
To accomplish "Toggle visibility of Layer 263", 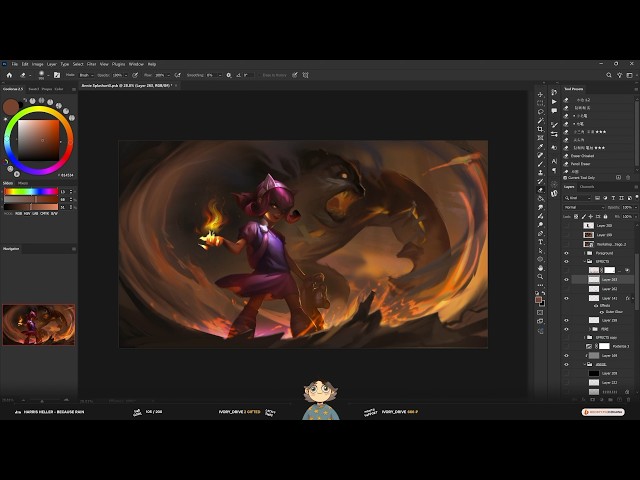I will (x=566, y=280).
